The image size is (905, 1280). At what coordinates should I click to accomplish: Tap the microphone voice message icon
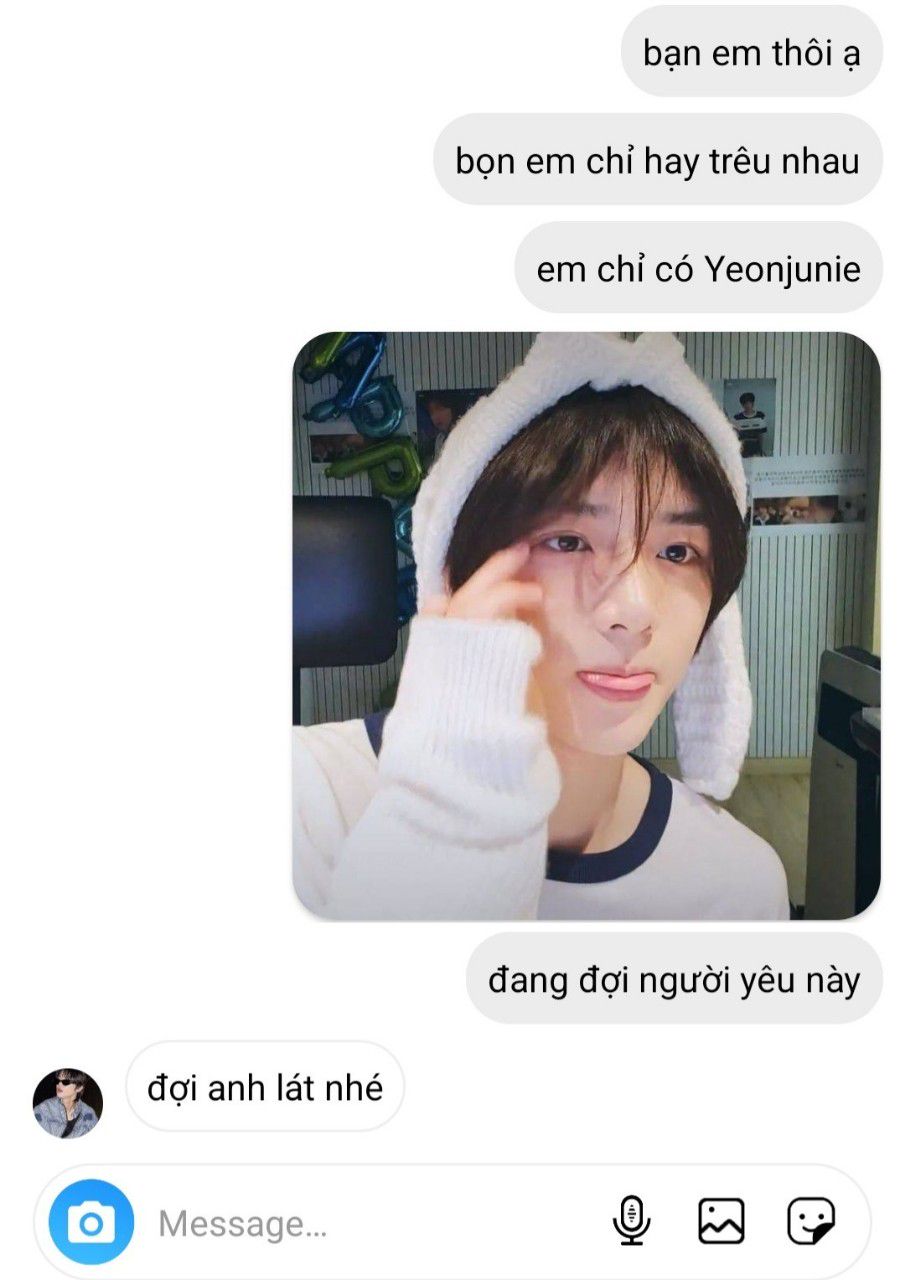(631, 1222)
